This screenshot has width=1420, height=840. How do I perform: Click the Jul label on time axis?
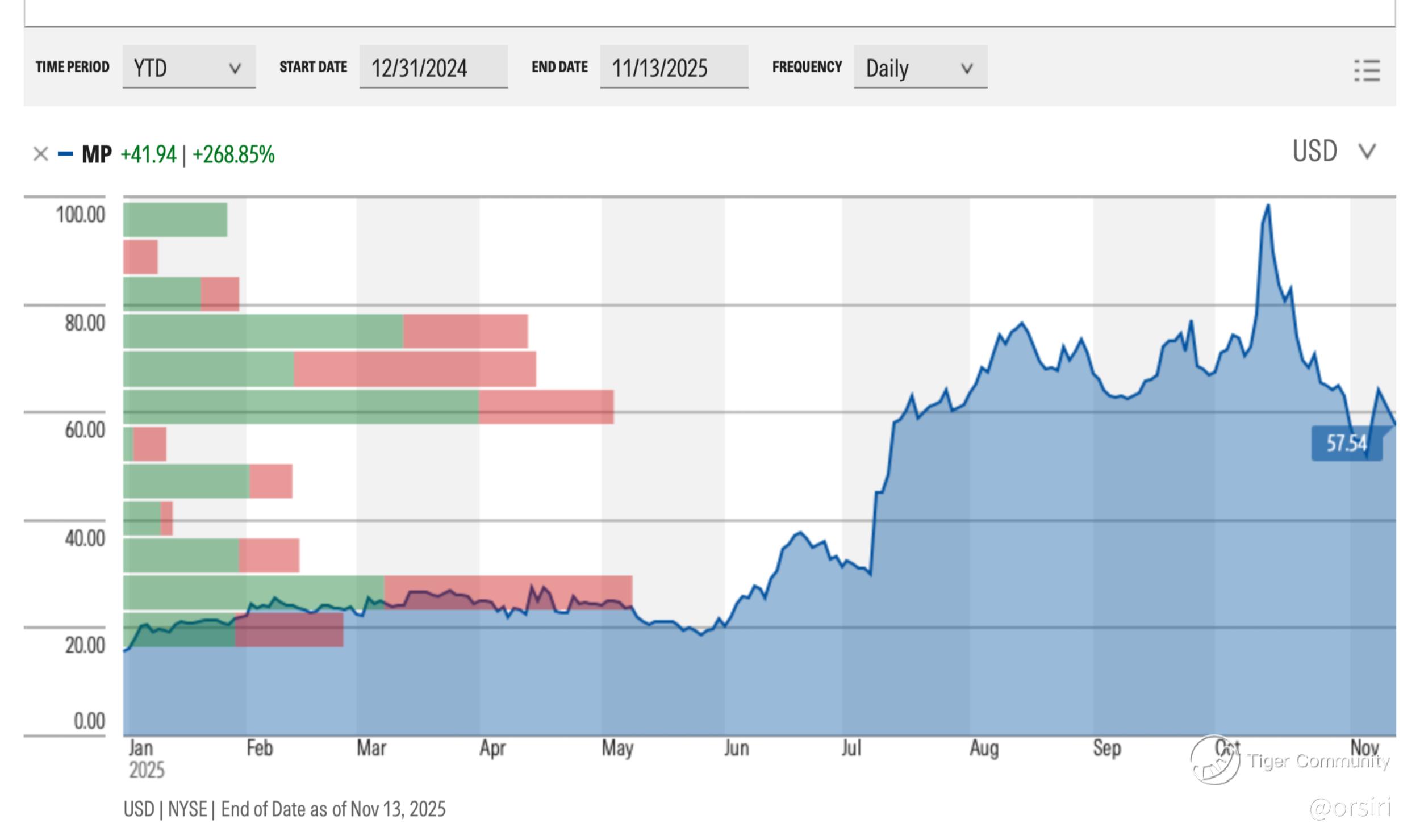(x=851, y=748)
